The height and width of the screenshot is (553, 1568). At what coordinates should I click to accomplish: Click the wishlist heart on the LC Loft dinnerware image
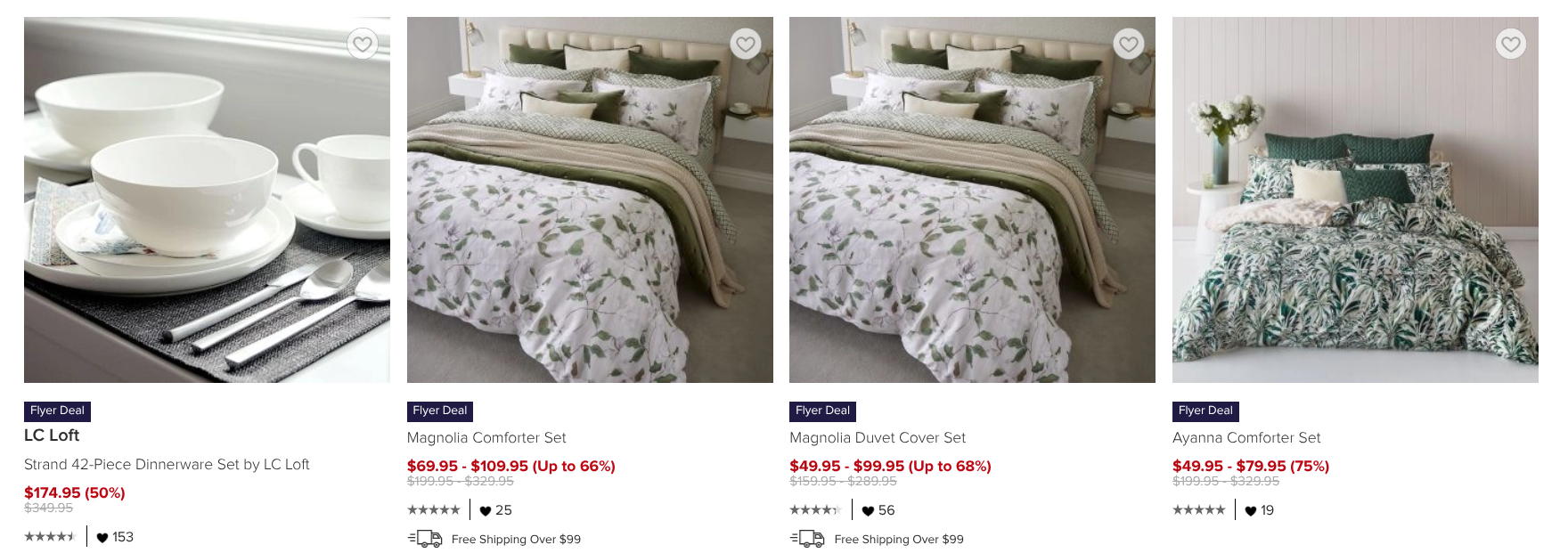(362, 44)
